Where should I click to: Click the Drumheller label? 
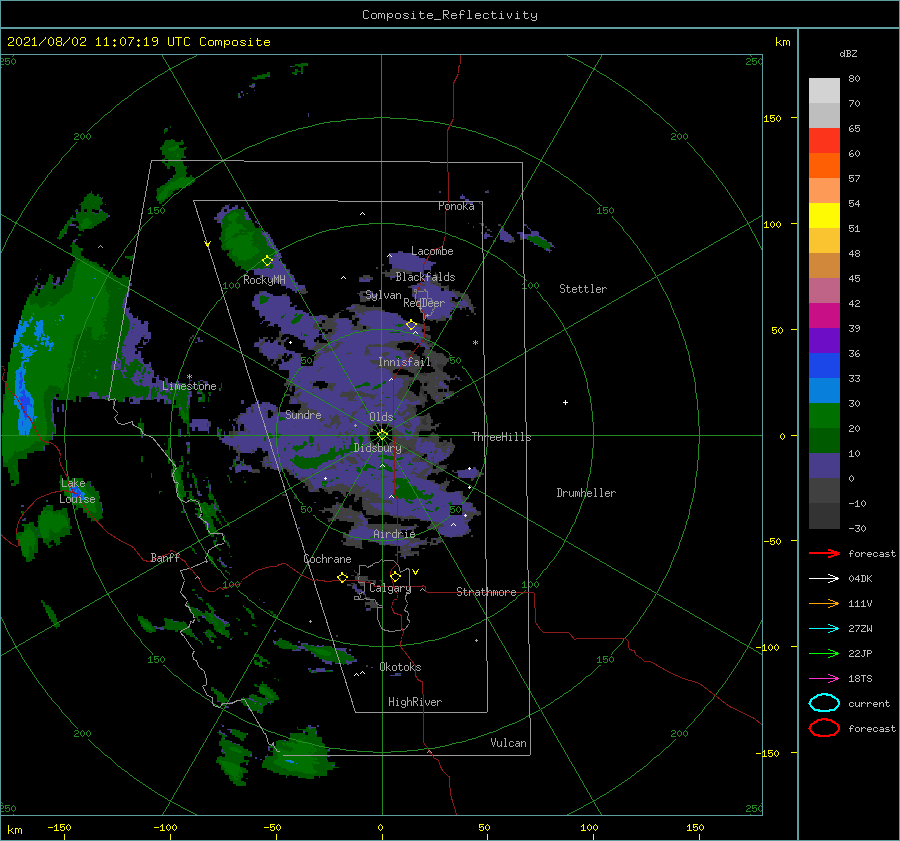point(586,493)
